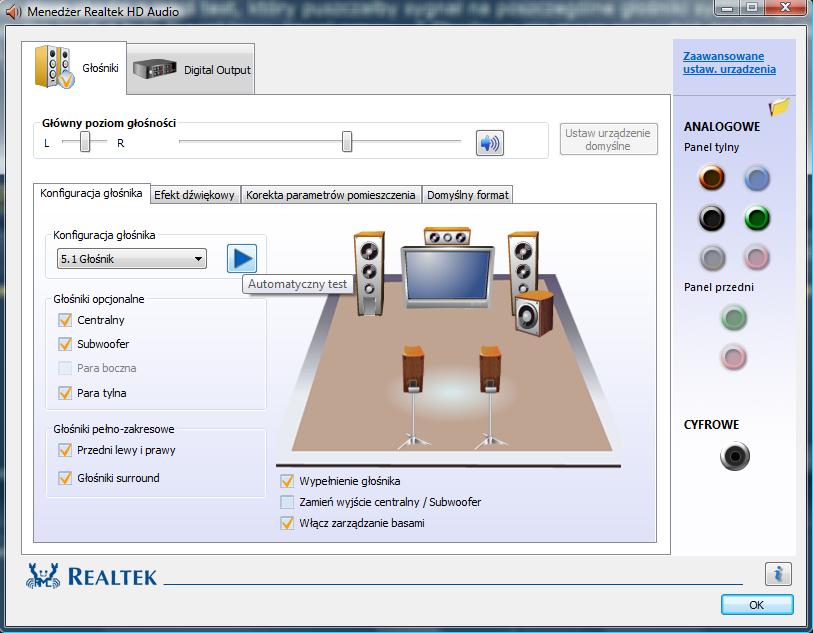The image size is (813, 633).
Task: Toggle the Głośniki surround checkbox
Action: click(65, 478)
